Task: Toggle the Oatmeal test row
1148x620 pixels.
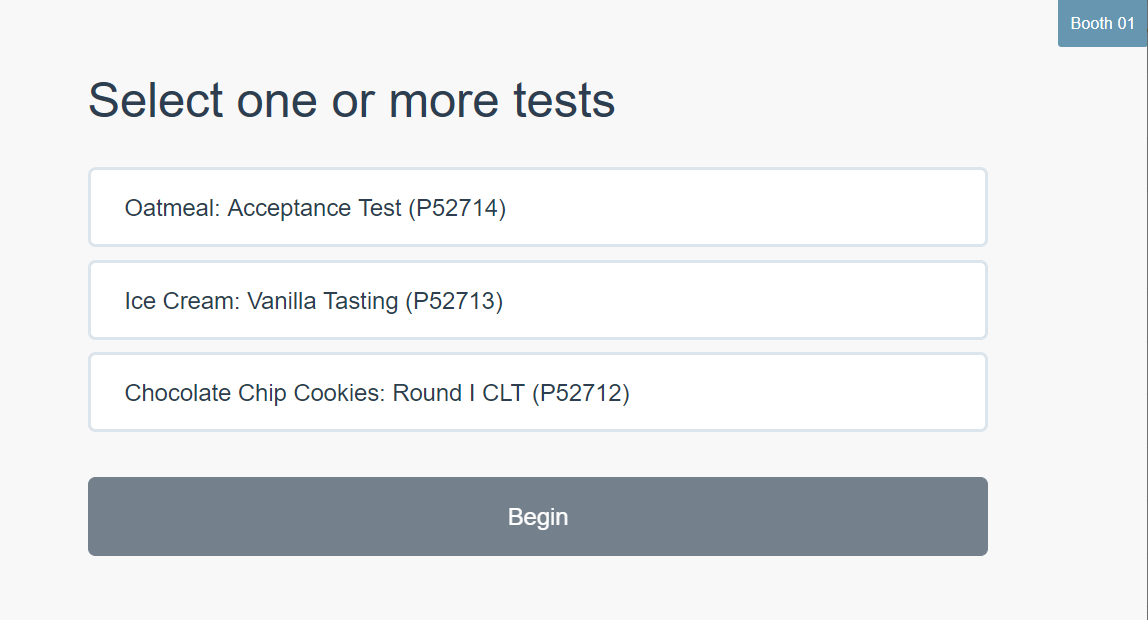Action: click(538, 208)
